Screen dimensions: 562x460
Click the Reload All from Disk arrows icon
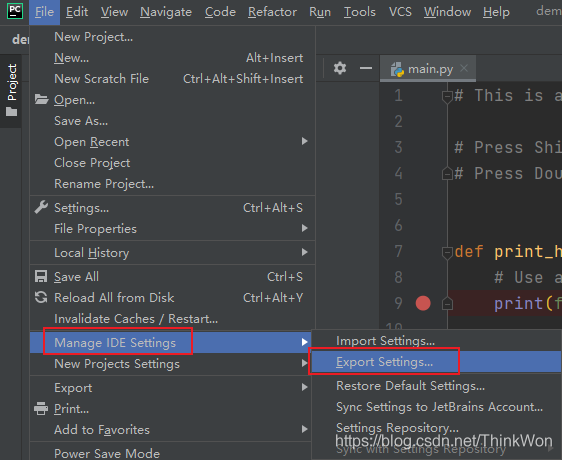click(x=41, y=297)
